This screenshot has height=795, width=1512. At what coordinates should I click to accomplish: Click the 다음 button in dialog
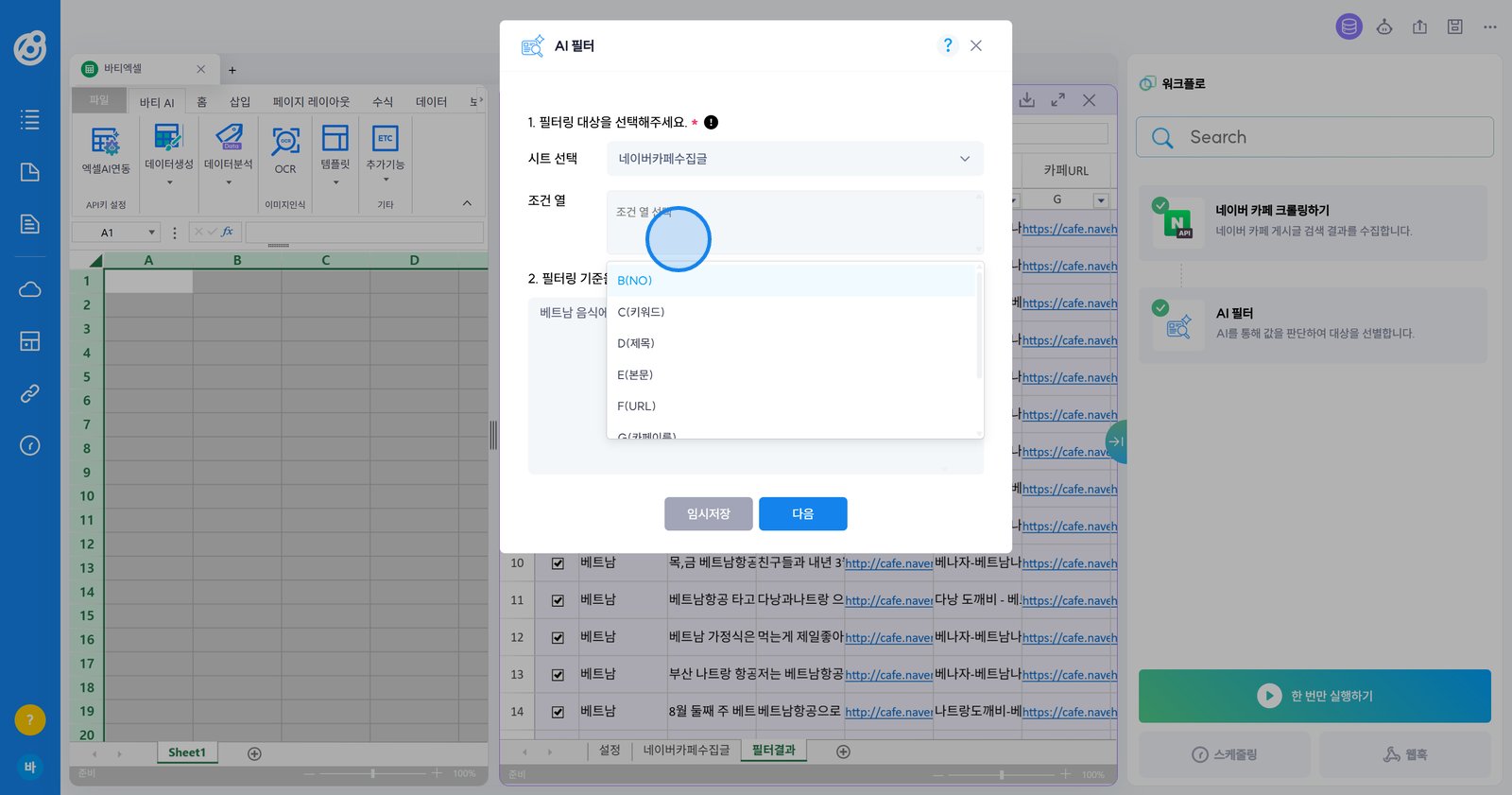(803, 514)
